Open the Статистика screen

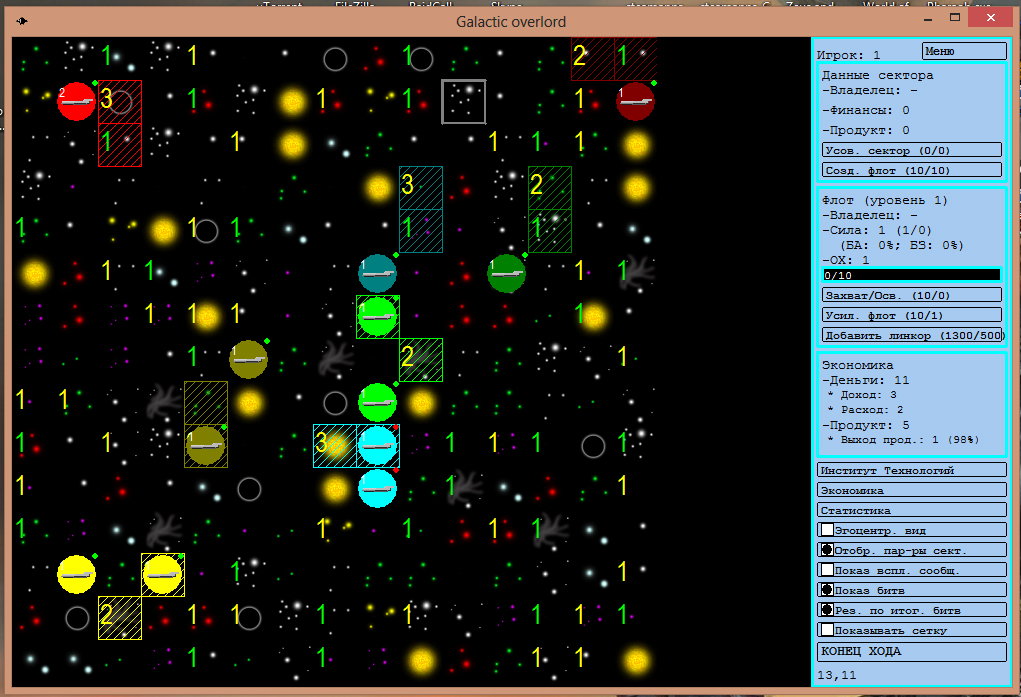click(x=912, y=510)
